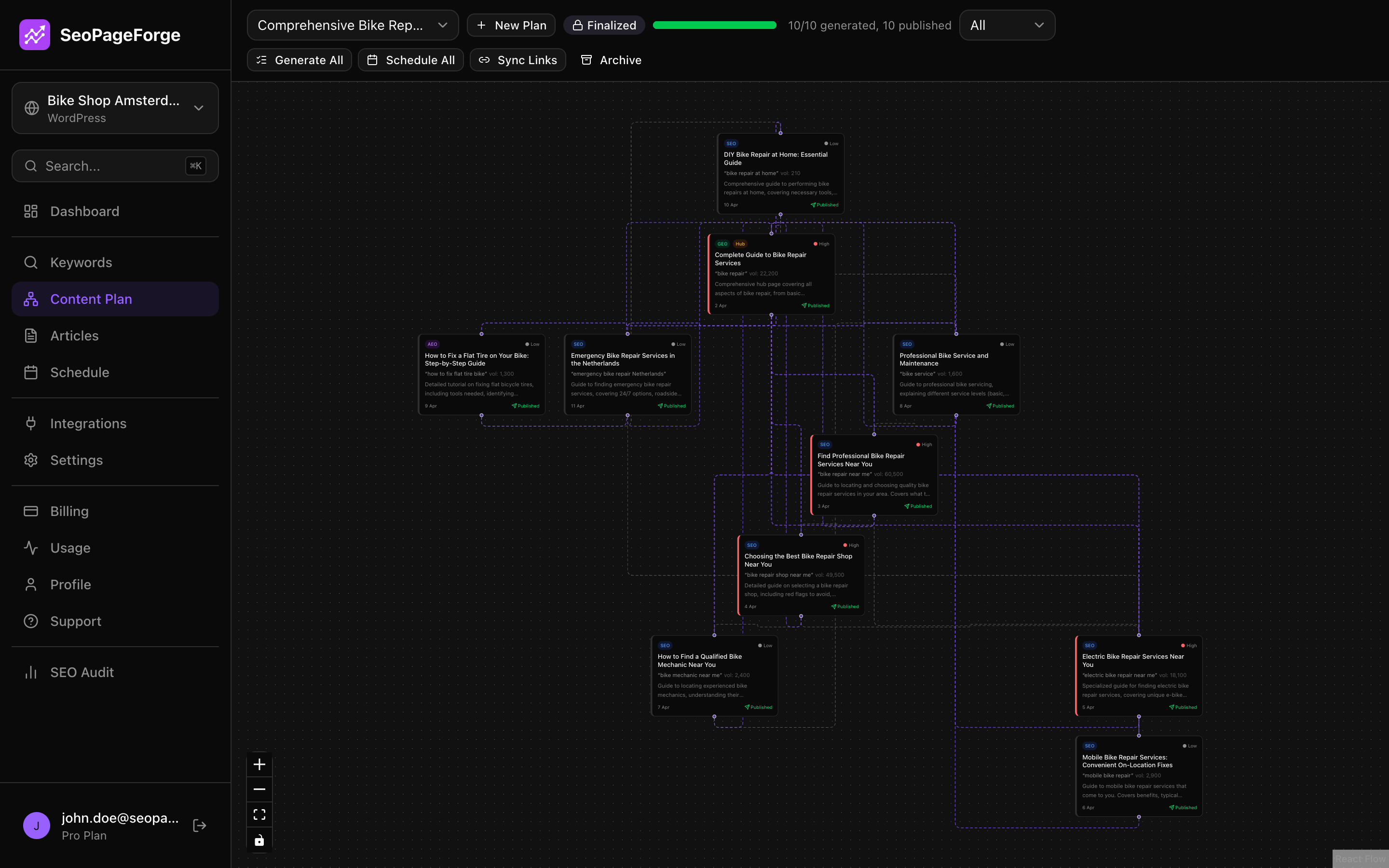Click High priority indicator on Find Professional card
The image size is (1389, 868).
924,445
